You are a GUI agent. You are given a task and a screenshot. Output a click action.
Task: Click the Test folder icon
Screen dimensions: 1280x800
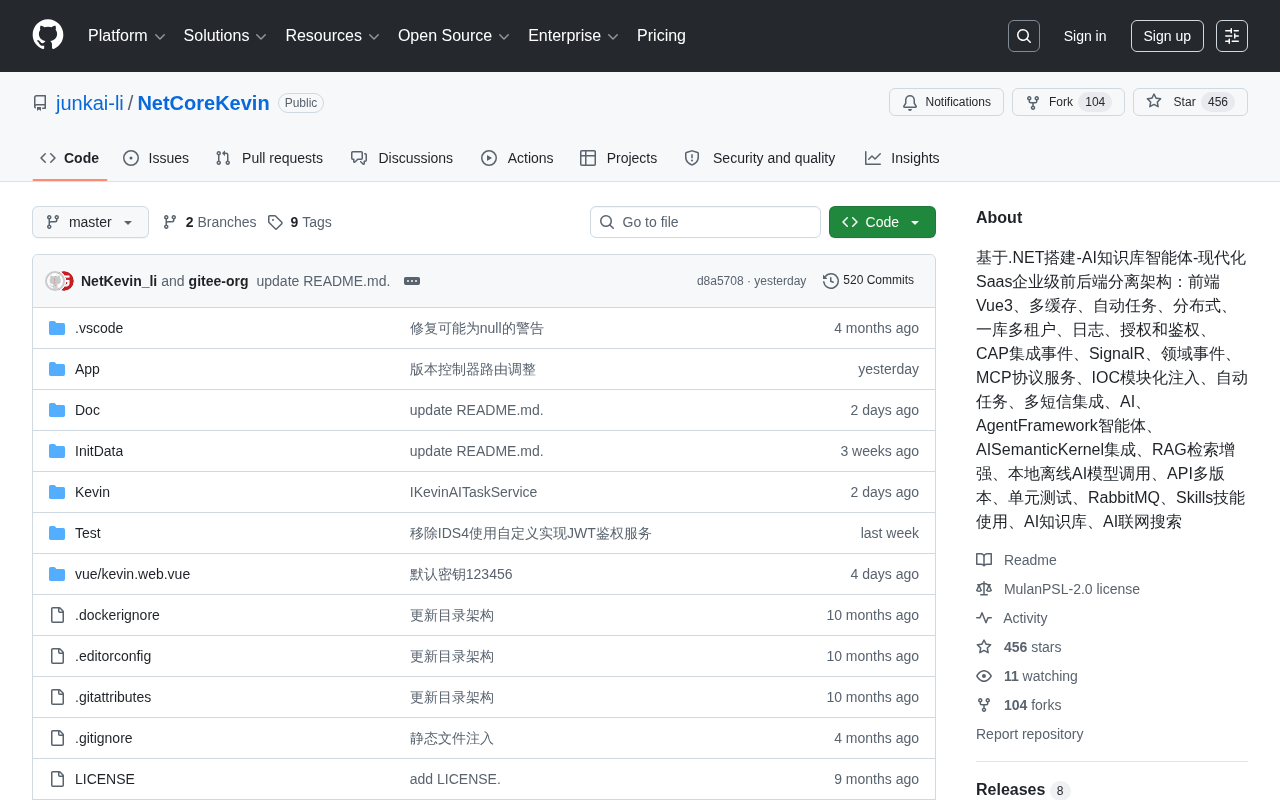pos(57,533)
